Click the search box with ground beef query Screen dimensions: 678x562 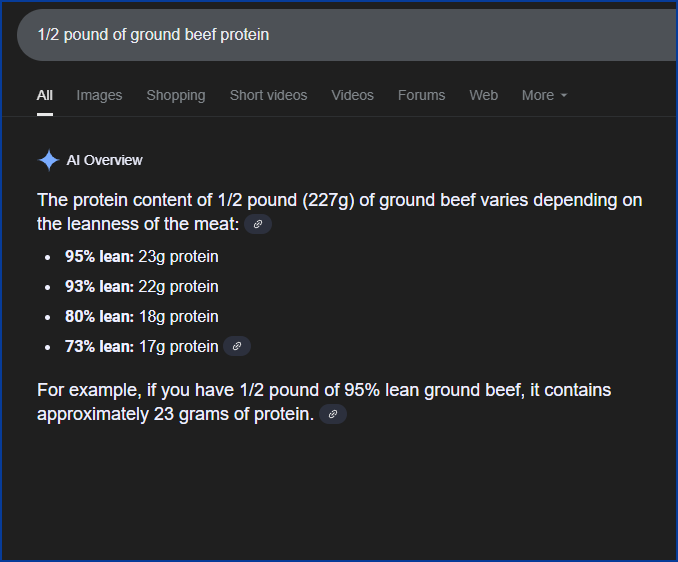pyautogui.click(x=347, y=35)
